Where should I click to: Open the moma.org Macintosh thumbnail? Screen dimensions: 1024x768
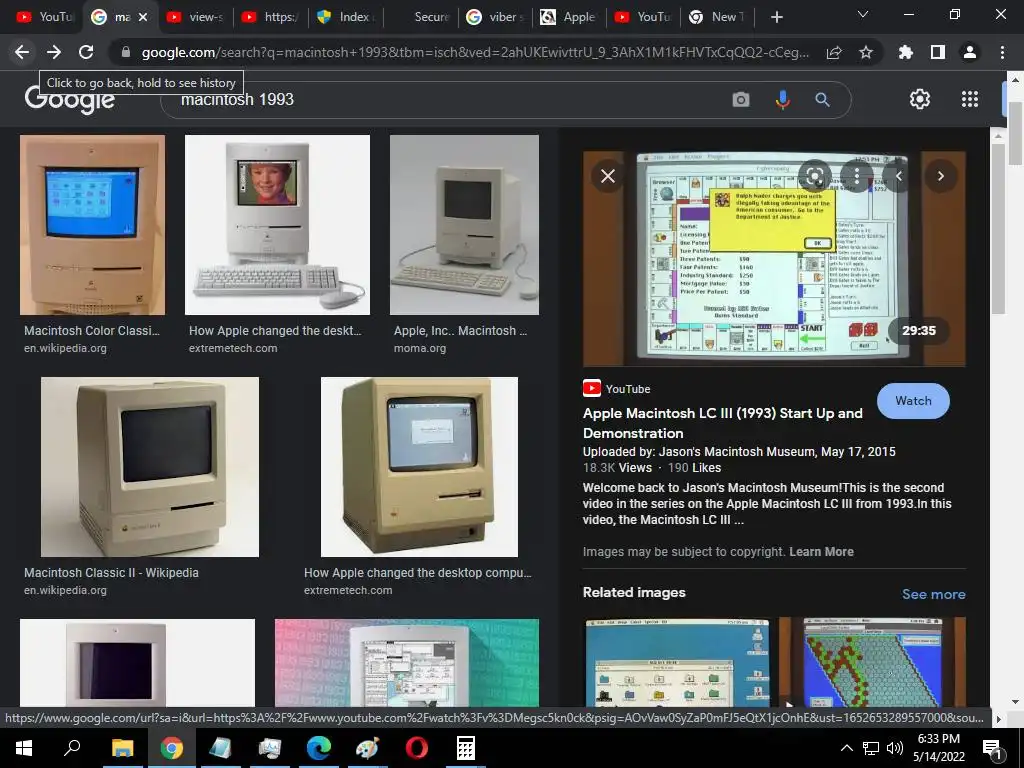(464, 225)
